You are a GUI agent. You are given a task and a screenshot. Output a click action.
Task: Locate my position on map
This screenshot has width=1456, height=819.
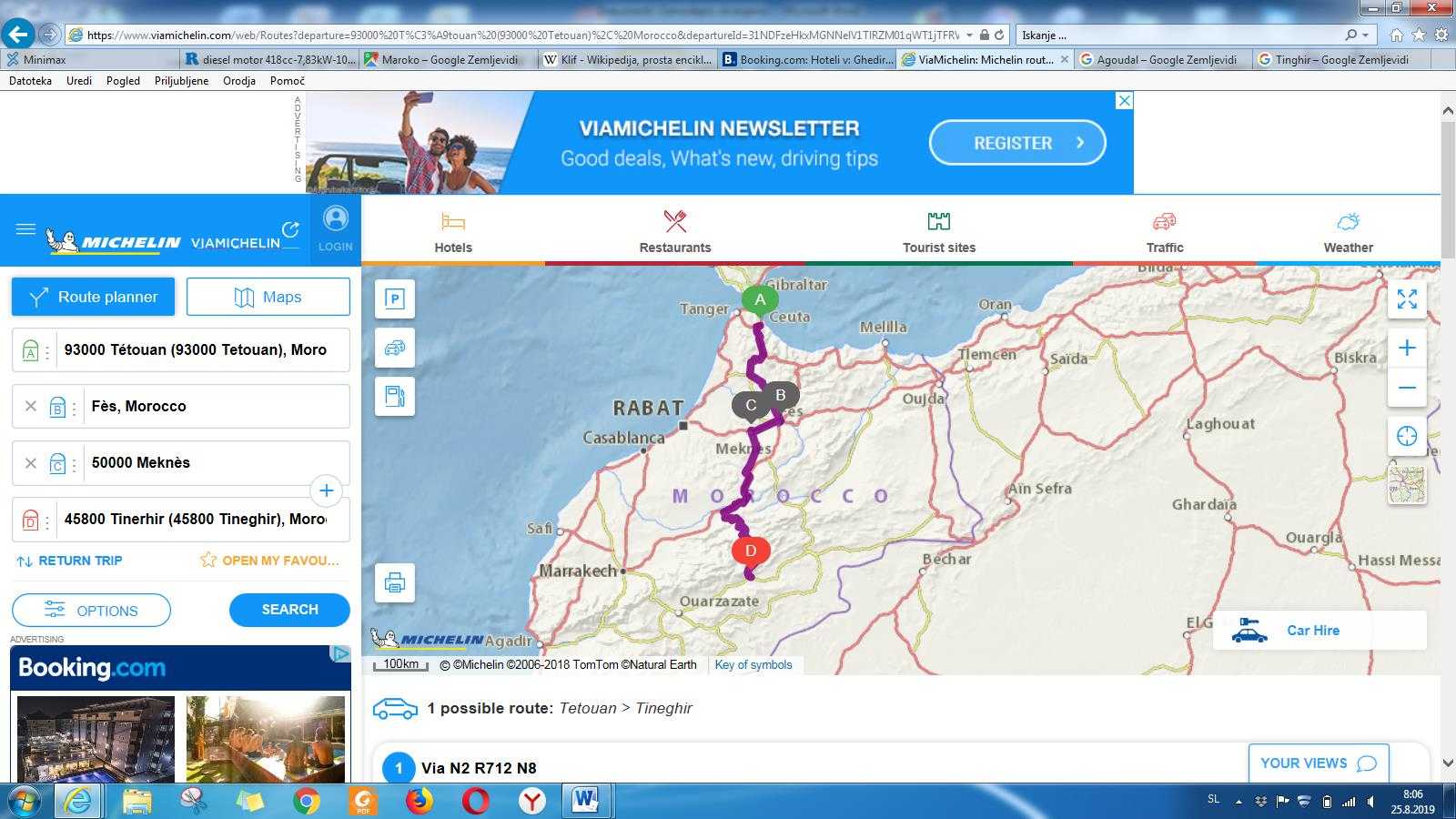1407,436
